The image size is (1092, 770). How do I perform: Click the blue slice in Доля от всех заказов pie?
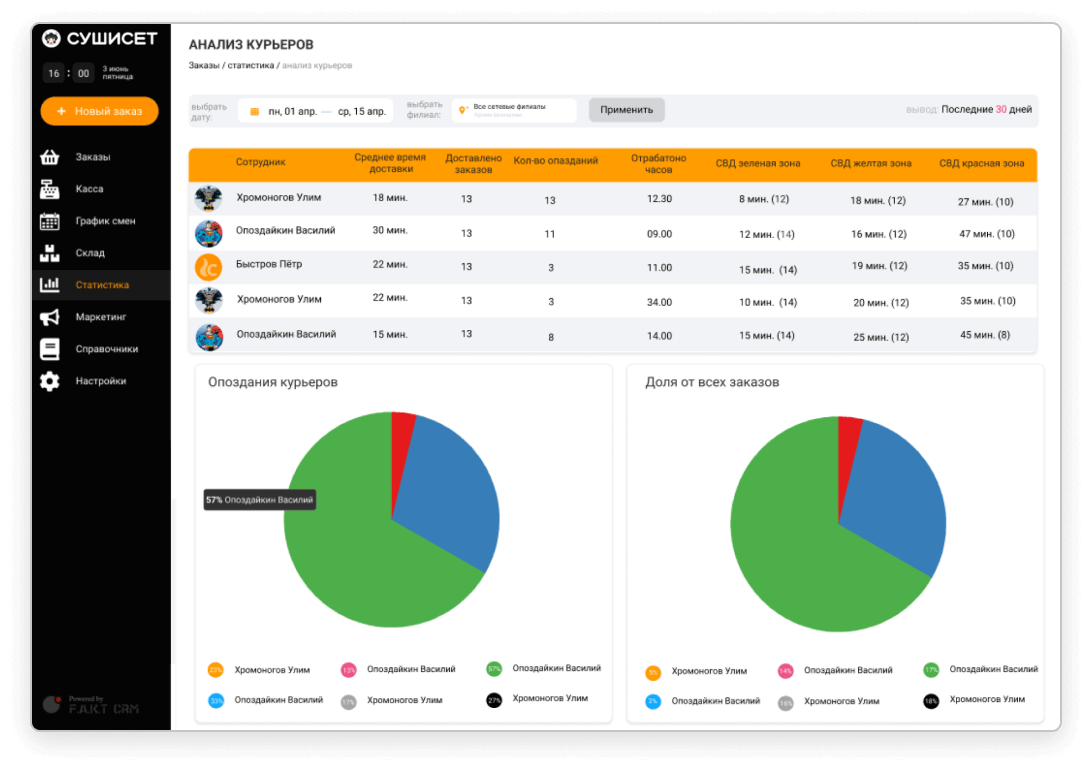[x=896, y=501]
